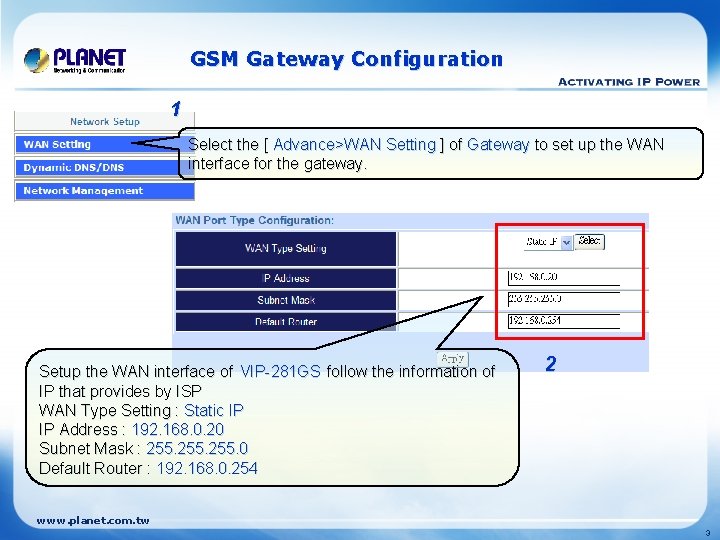The height and width of the screenshot is (540, 720).
Task: Expand the WAN type Static IP dropdown
Action: click(x=549, y=242)
